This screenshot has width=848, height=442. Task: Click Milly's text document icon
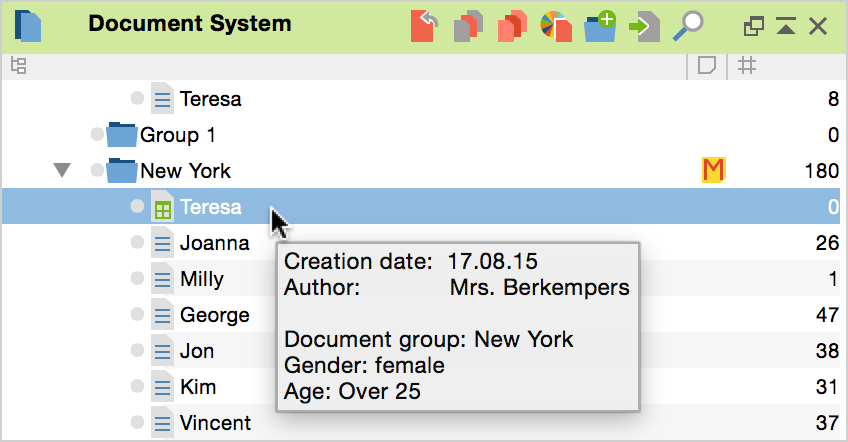point(162,279)
